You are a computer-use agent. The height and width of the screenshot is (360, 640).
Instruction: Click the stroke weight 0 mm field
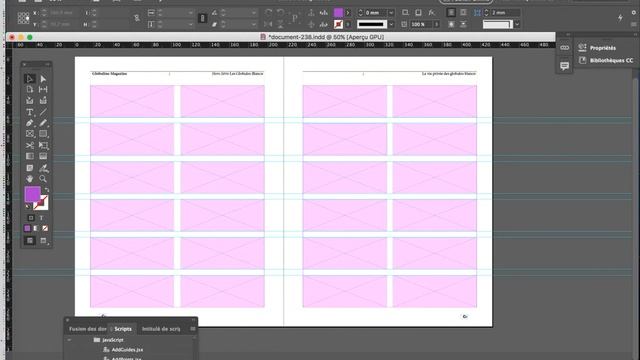tap(375, 13)
